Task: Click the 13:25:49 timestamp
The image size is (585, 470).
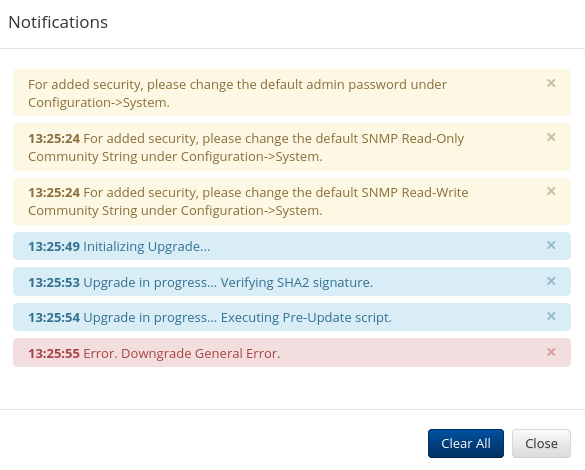Action: (54, 247)
